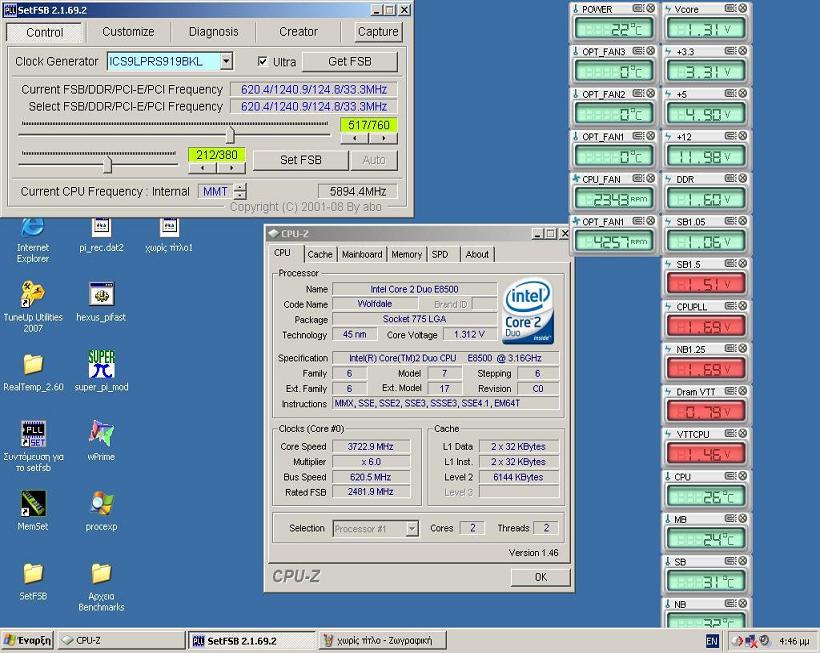This screenshot has height=653, width=820.
Task: Switch to CPU-Z taskbar button
Action: [x=121, y=640]
